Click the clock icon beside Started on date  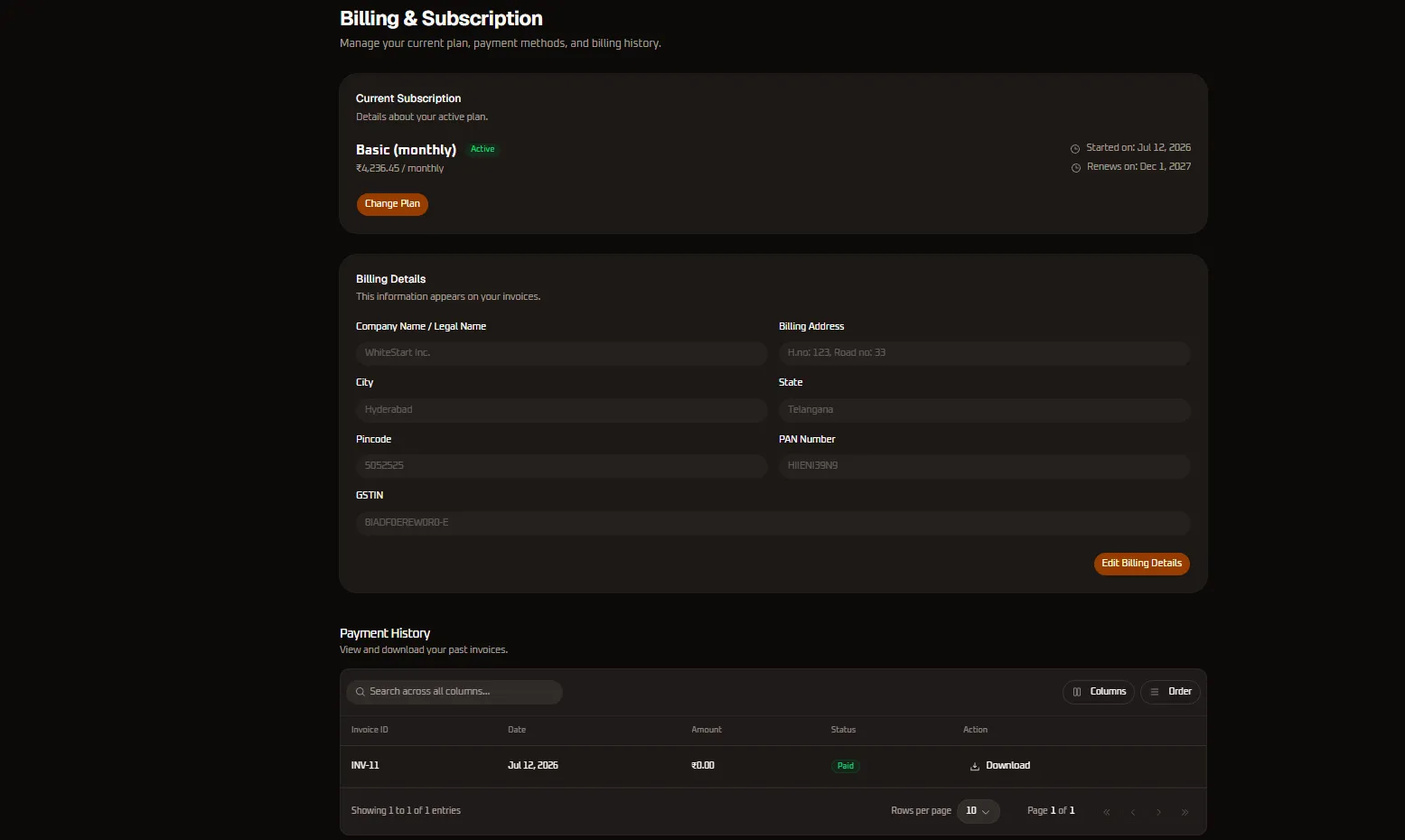coord(1075,149)
